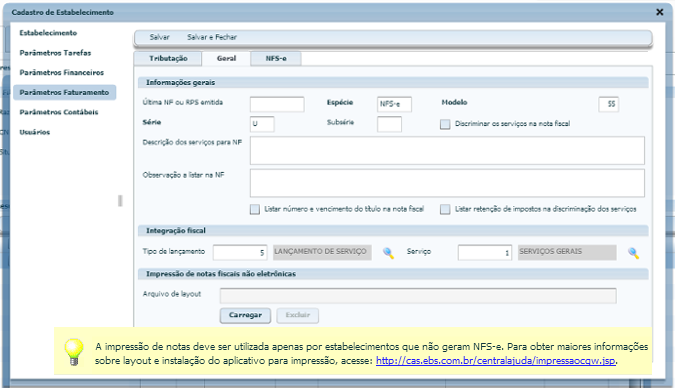Open the NFS-e tab
Image resolution: width=675 pixels, height=388 pixels.
276,59
